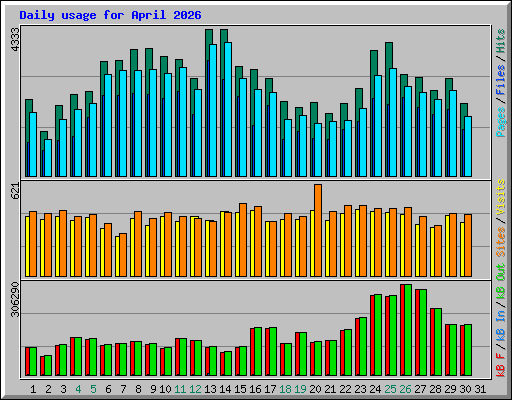
Task: Click day 4 weekend label
Action: pyautogui.click(x=78, y=389)
